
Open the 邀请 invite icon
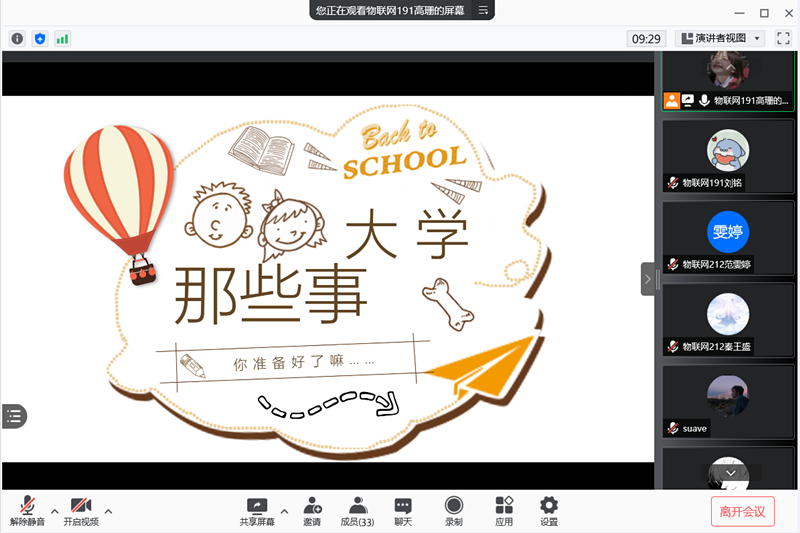313,511
